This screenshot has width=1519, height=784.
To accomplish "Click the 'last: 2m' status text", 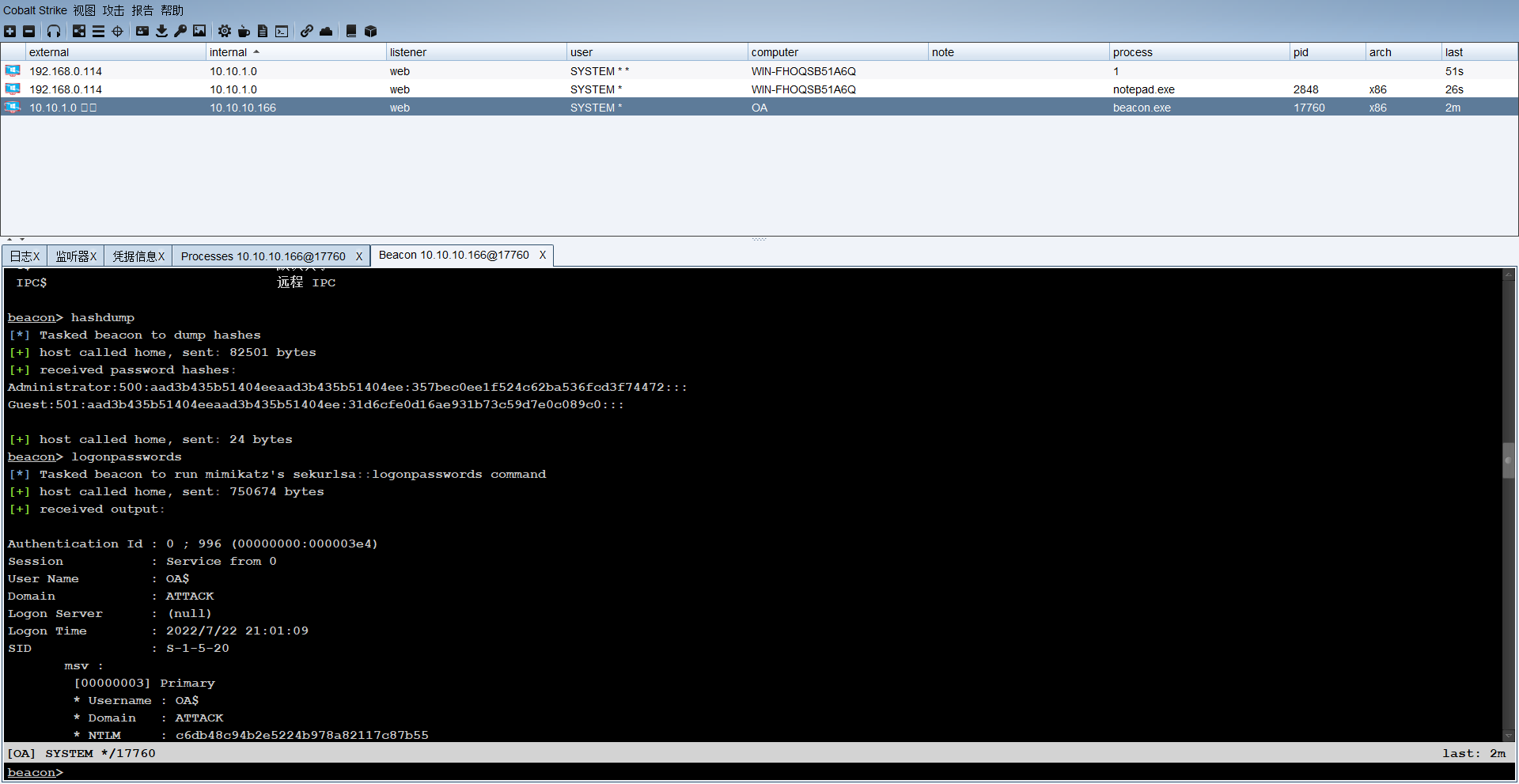I will [1474, 753].
